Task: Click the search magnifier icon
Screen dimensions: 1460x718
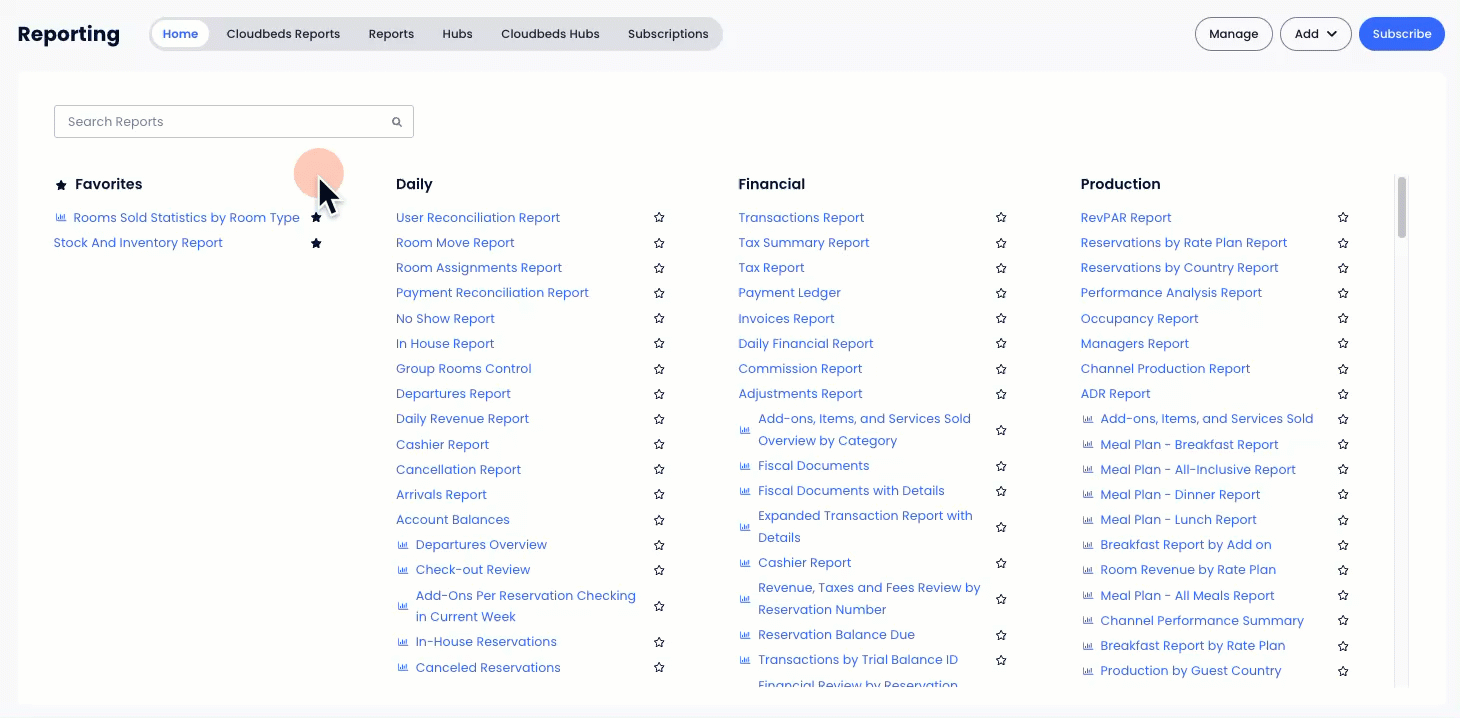Action: pos(397,122)
